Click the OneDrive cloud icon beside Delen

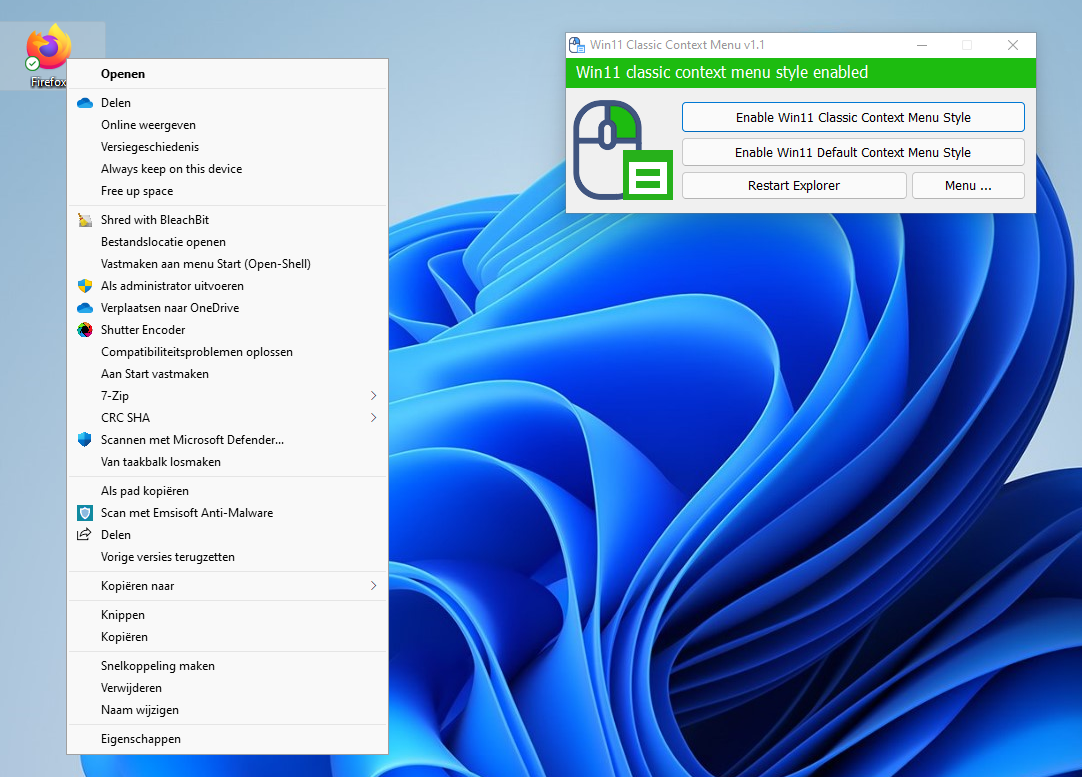coord(85,103)
